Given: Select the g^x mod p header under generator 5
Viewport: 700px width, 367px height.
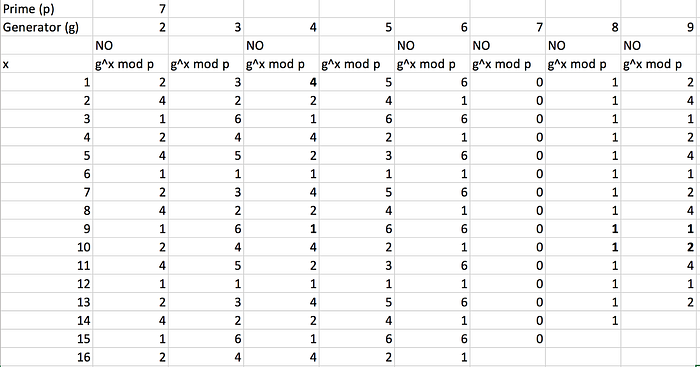Looking at the screenshot, I should [357, 64].
